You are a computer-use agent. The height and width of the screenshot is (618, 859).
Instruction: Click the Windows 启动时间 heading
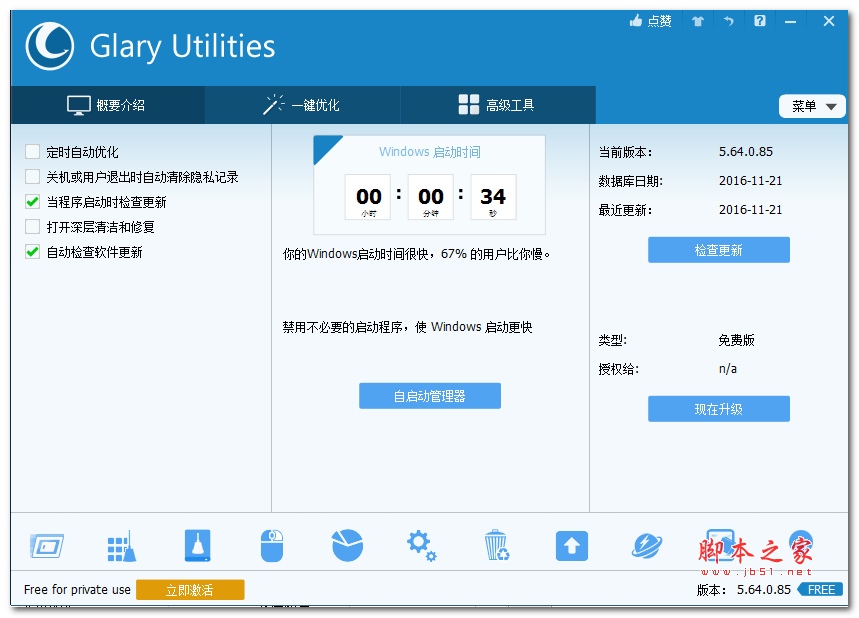click(x=430, y=152)
